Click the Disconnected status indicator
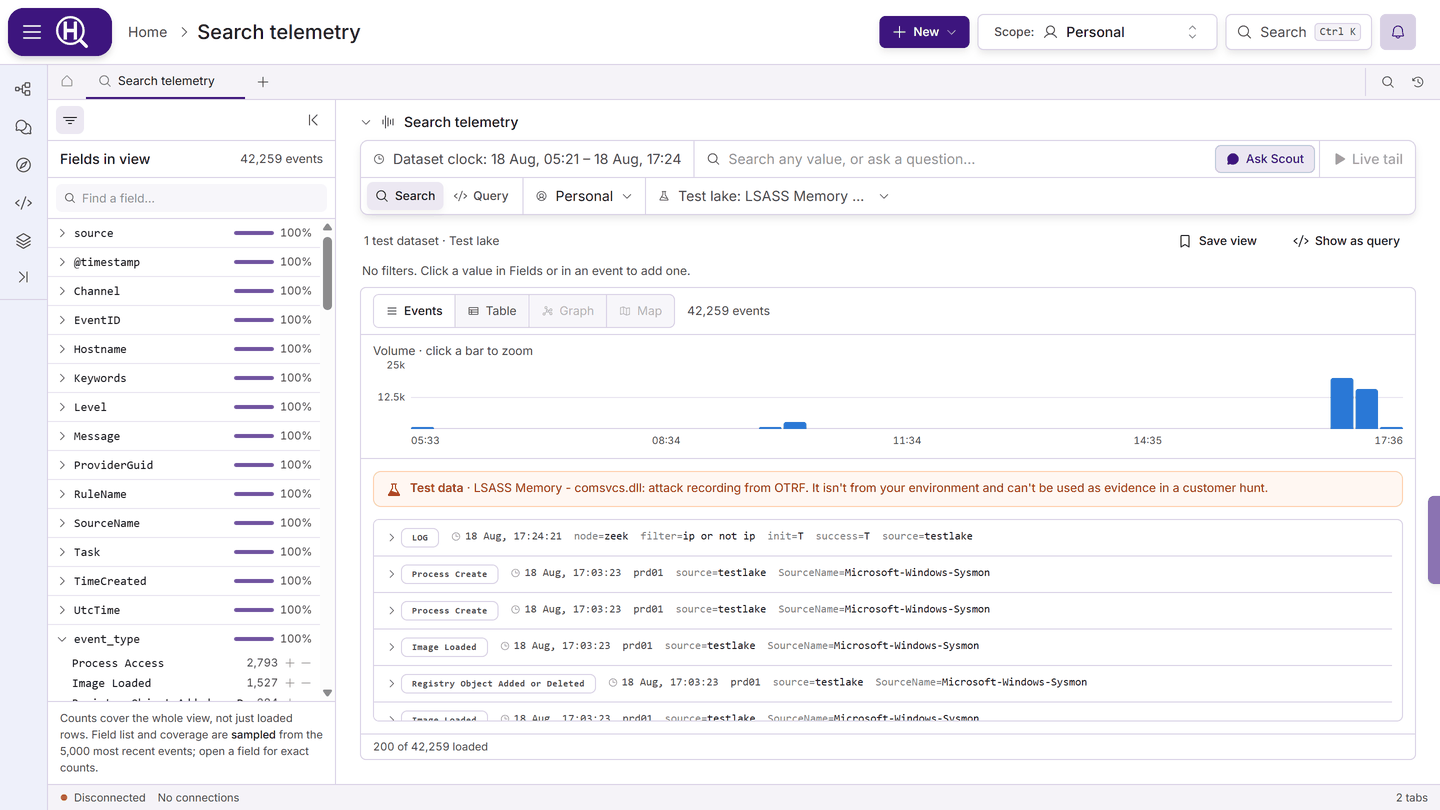Image resolution: width=1440 pixels, height=810 pixels. (x=103, y=798)
